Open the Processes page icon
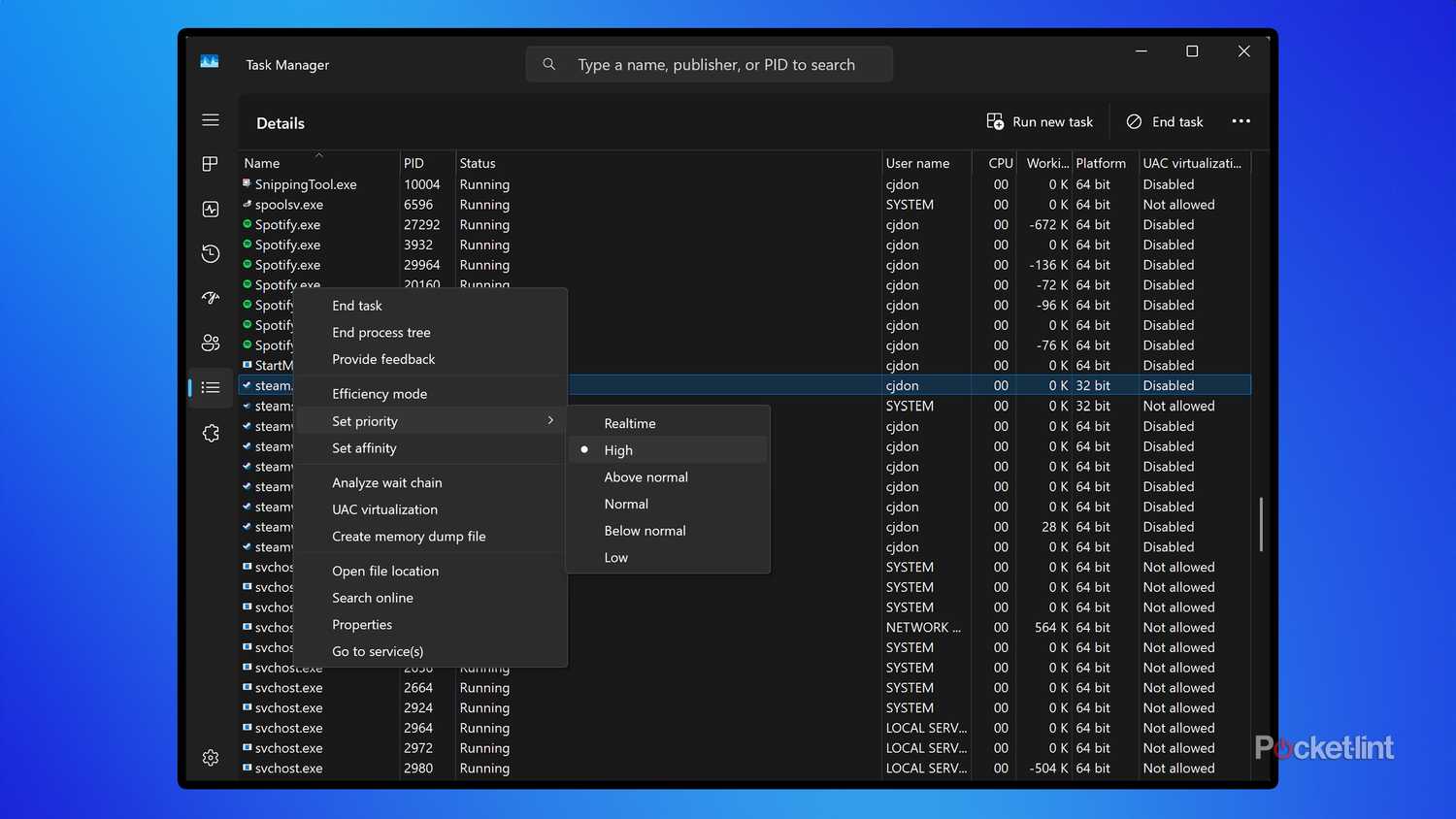This screenshot has height=819, width=1456. pos(211,164)
